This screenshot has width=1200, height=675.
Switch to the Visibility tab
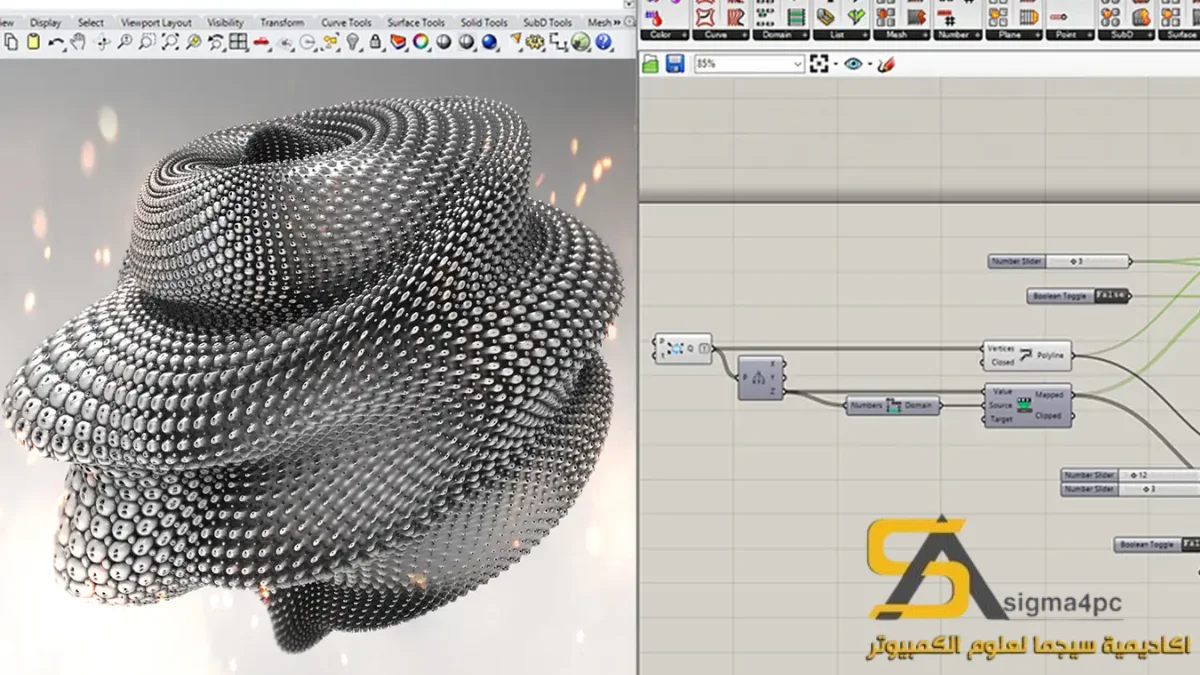pos(225,22)
